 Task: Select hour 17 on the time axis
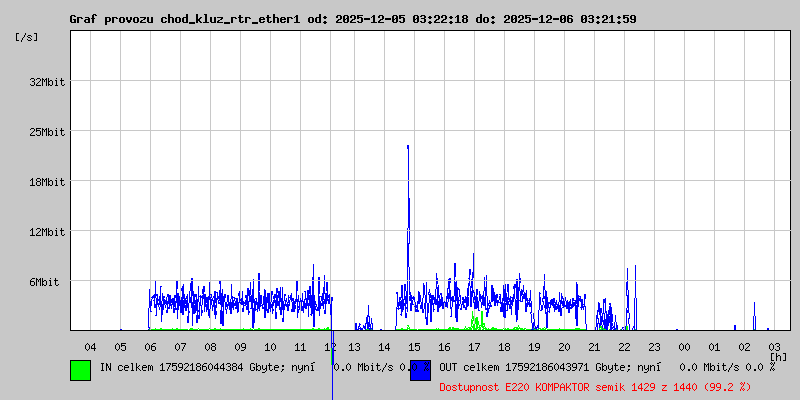474,346
